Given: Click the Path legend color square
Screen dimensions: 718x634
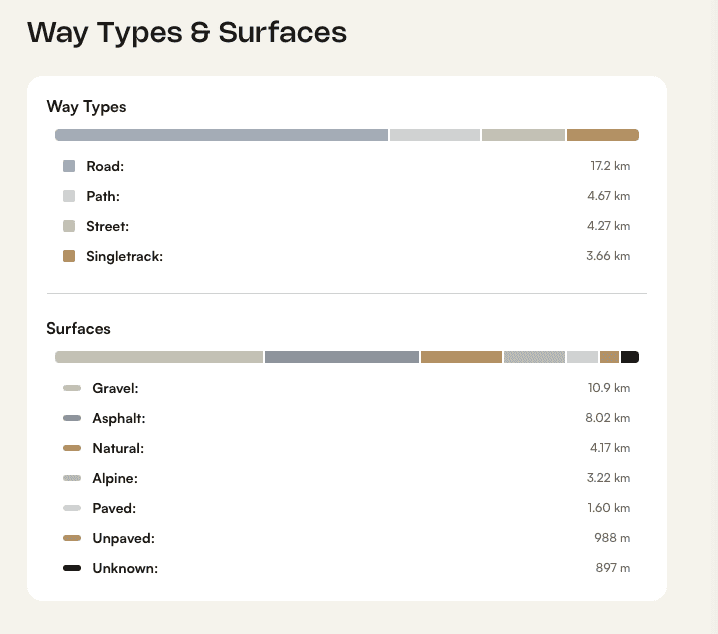Looking at the screenshot, I should pyautogui.click(x=69, y=196).
